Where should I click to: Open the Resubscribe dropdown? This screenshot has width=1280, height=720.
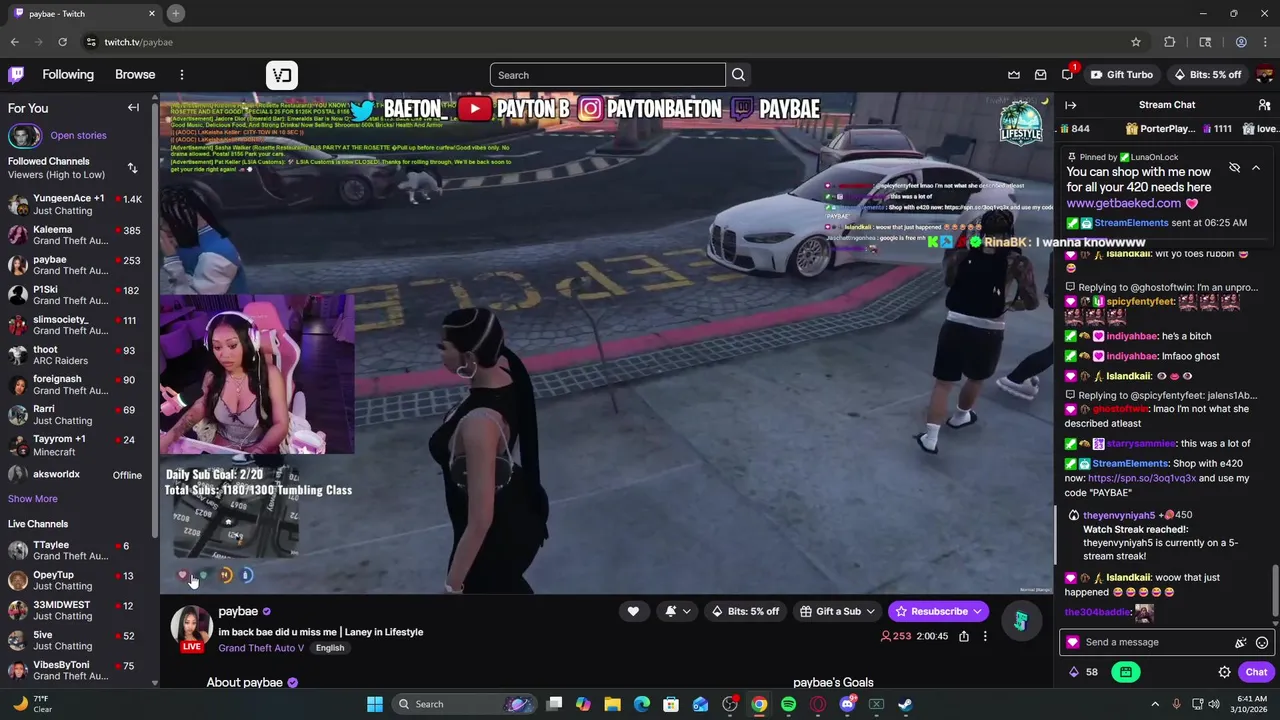tap(938, 611)
